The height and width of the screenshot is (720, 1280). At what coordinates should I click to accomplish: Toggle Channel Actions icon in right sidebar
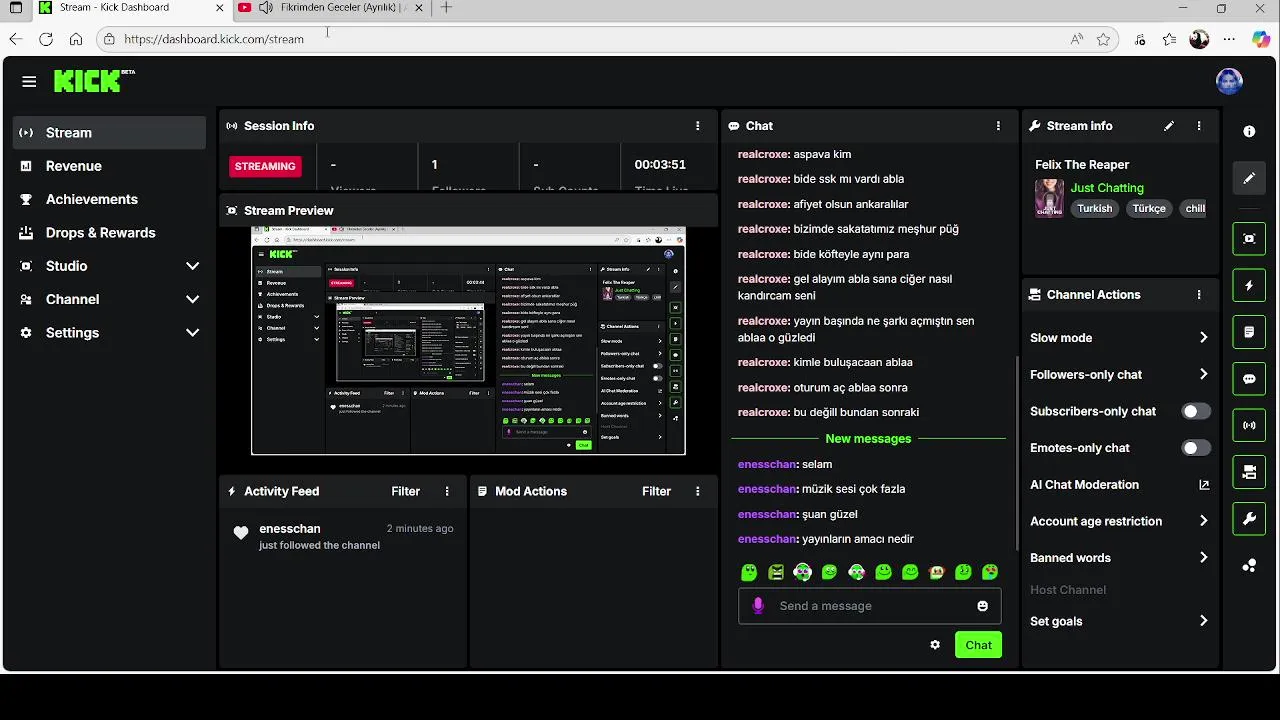pyautogui.click(x=1249, y=472)
